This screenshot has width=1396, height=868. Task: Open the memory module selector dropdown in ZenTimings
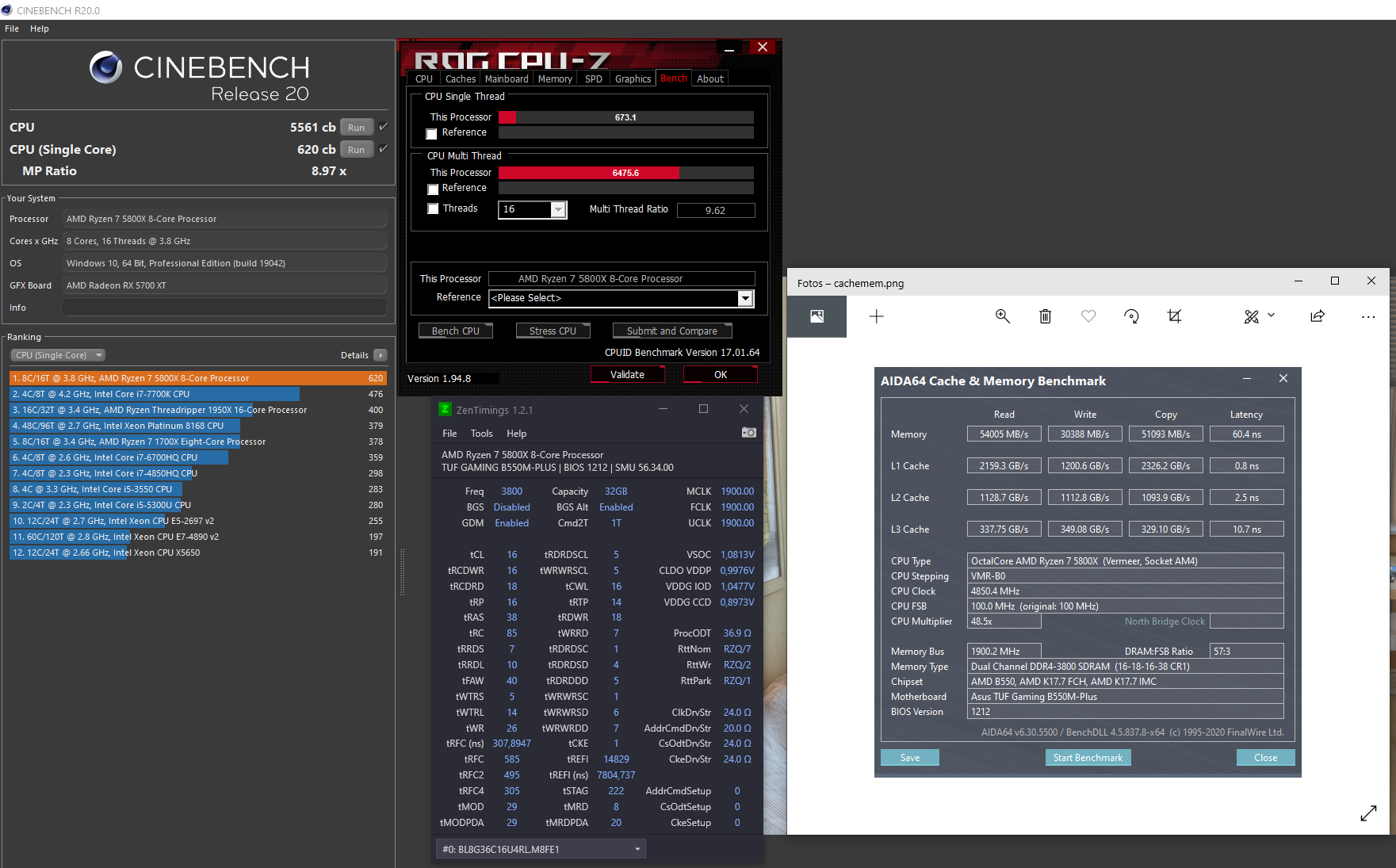pyautogui.click(x=541, y=849)
